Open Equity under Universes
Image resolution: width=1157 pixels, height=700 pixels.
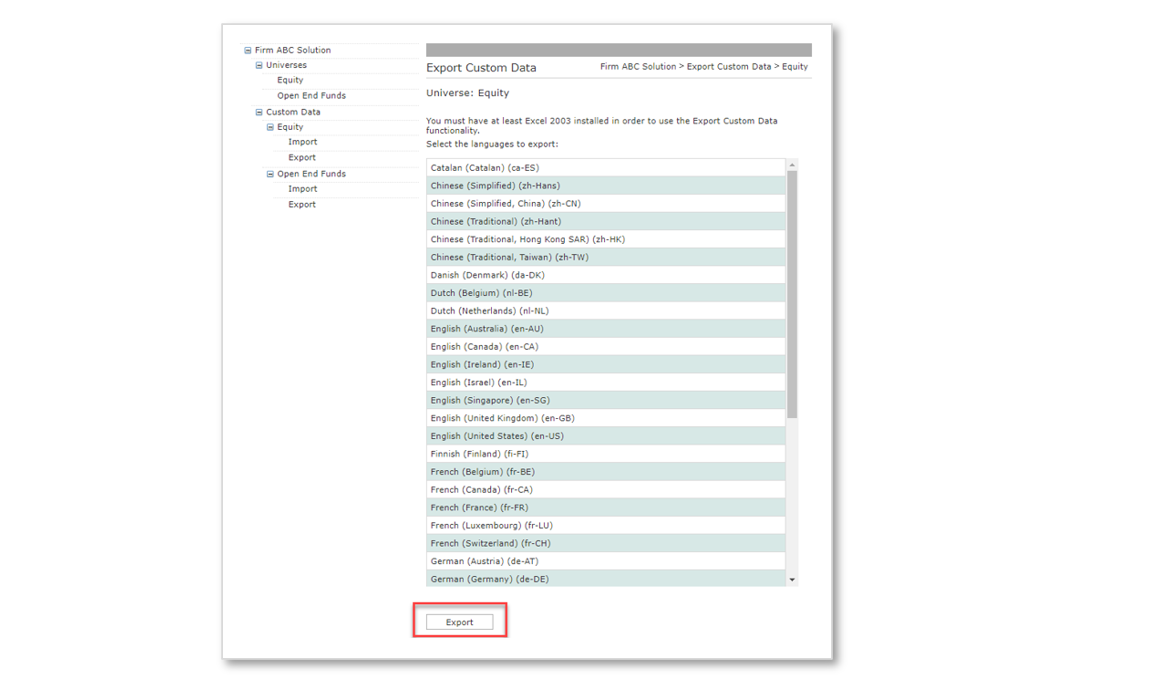[x=289, y=80]
